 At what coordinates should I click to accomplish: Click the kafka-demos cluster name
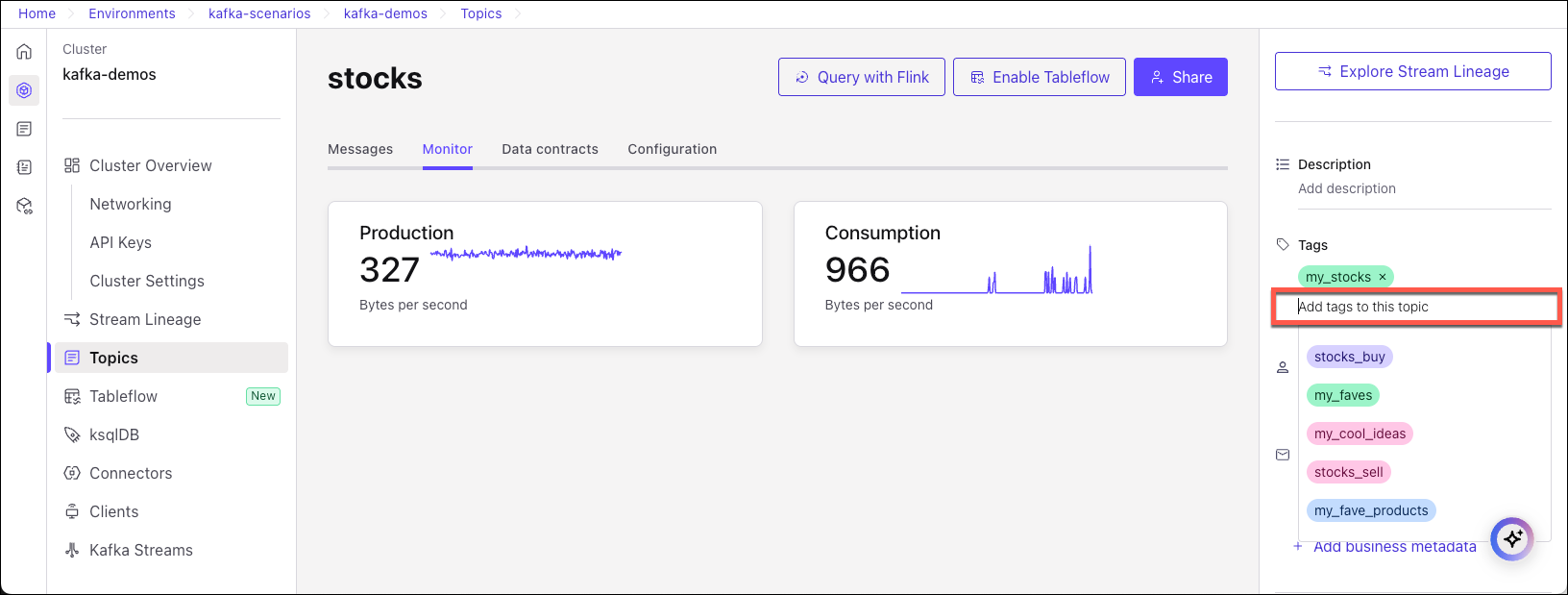click(x=110, y=74)
